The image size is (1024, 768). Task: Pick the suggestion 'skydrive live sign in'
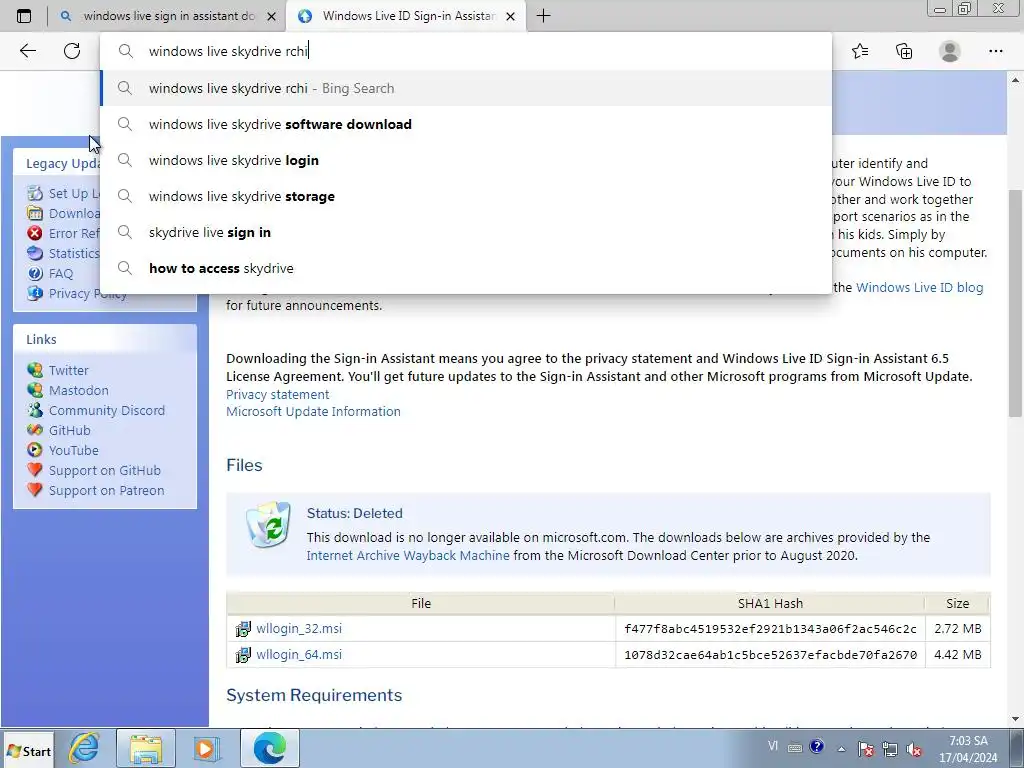coord(466,232)
